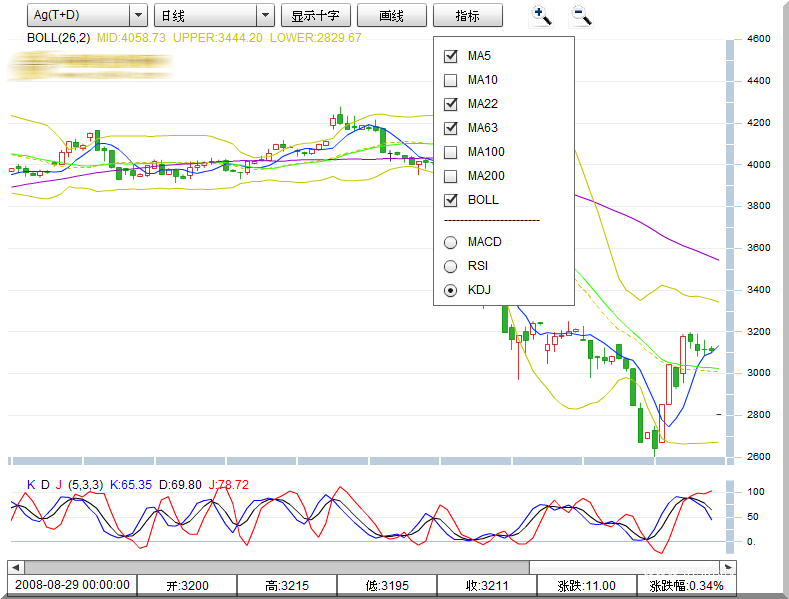Viewport: 789px width, 599px height.
Task: Click the 显示十字 crosshair button
Action: (x=315, y=15)
